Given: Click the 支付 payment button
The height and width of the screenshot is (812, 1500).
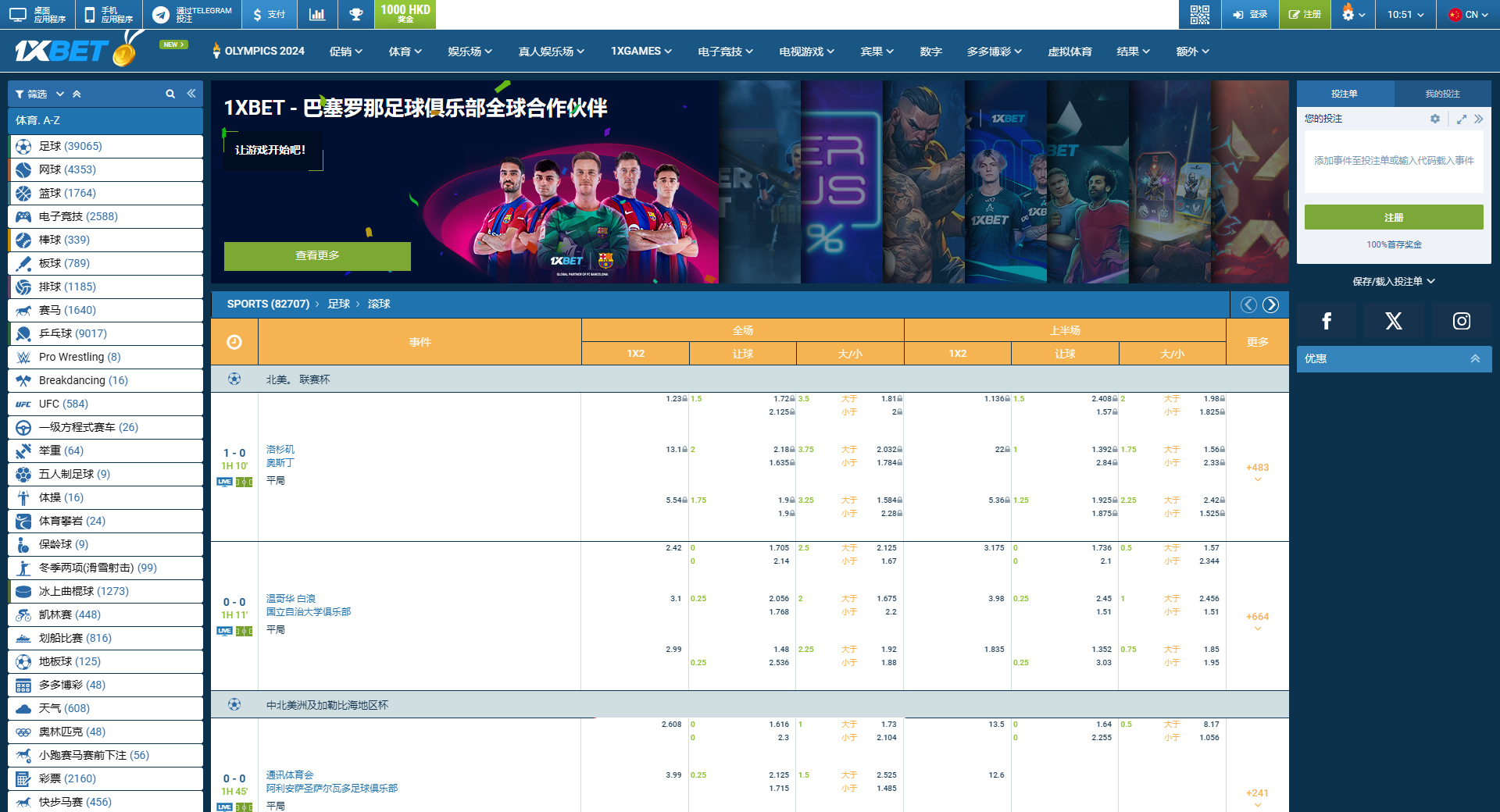Looking at the screenshot, I should [270, 14].
